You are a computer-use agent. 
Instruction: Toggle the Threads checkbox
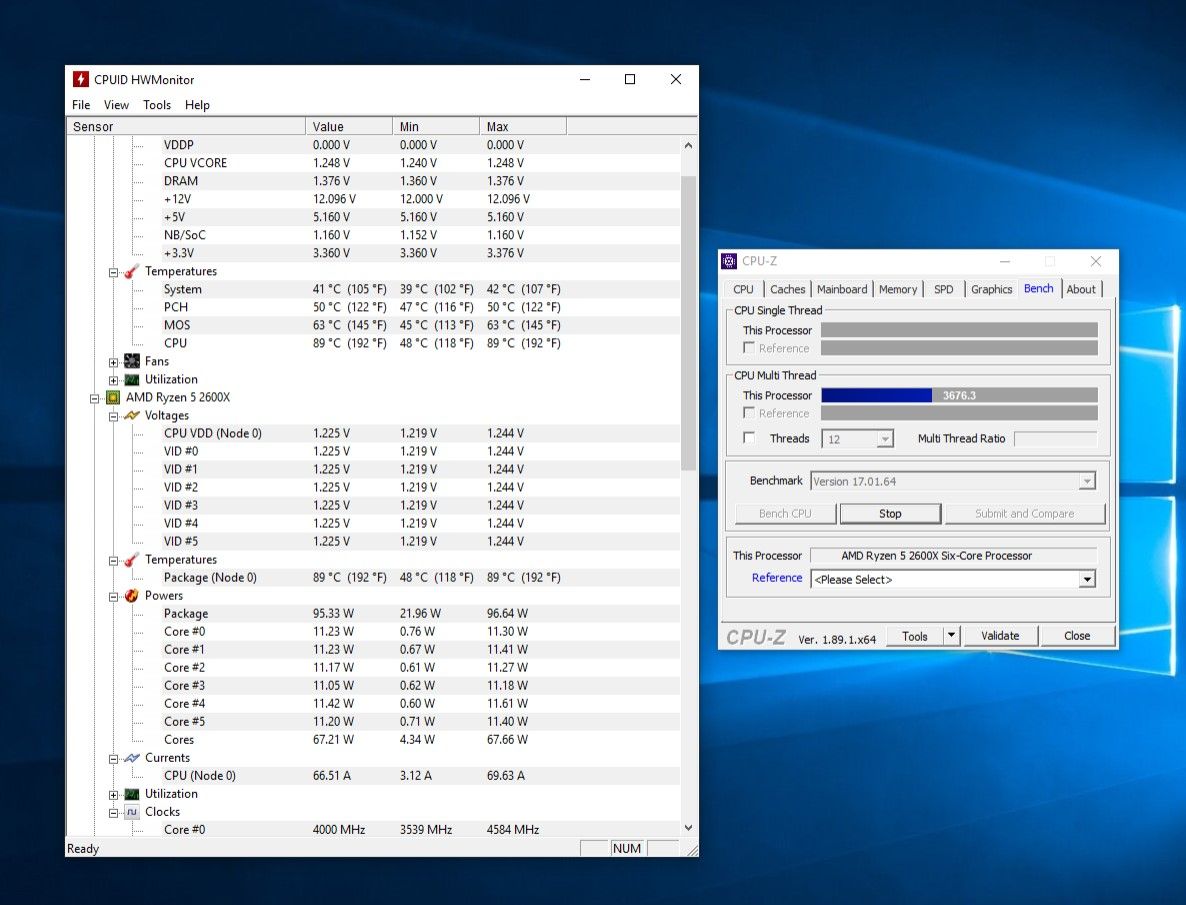click(749, 438)
